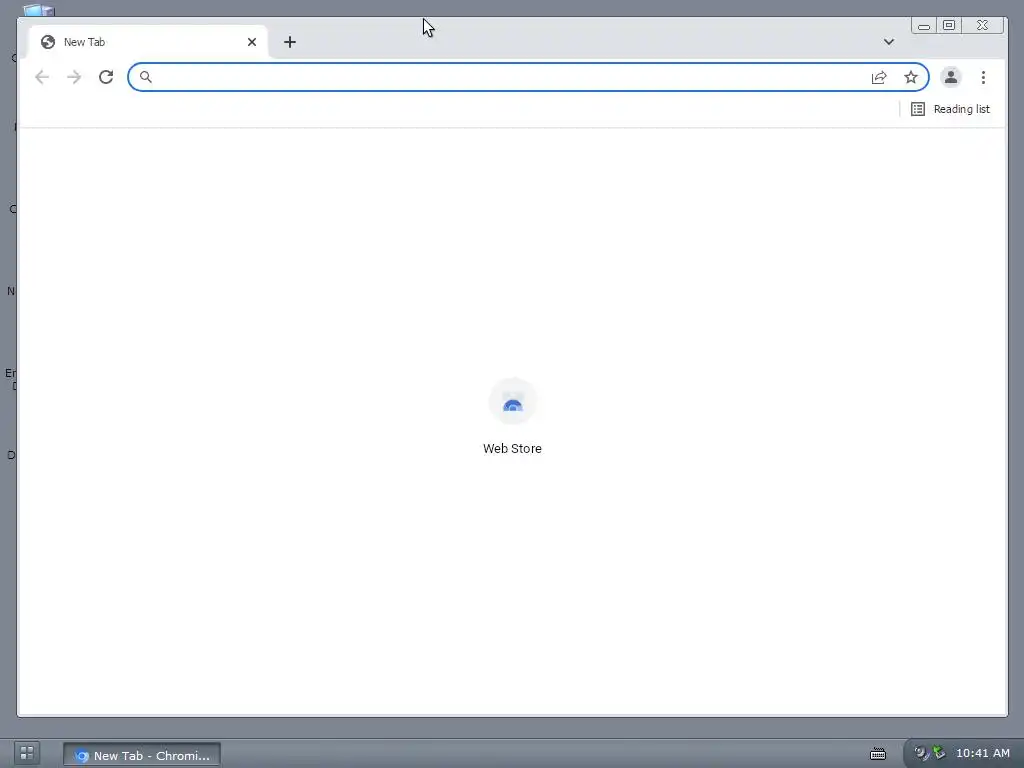Screen dimensions: 1024x768
Task: Select New Tab - Chromium taskbar entry
Action: pos(142,755)
